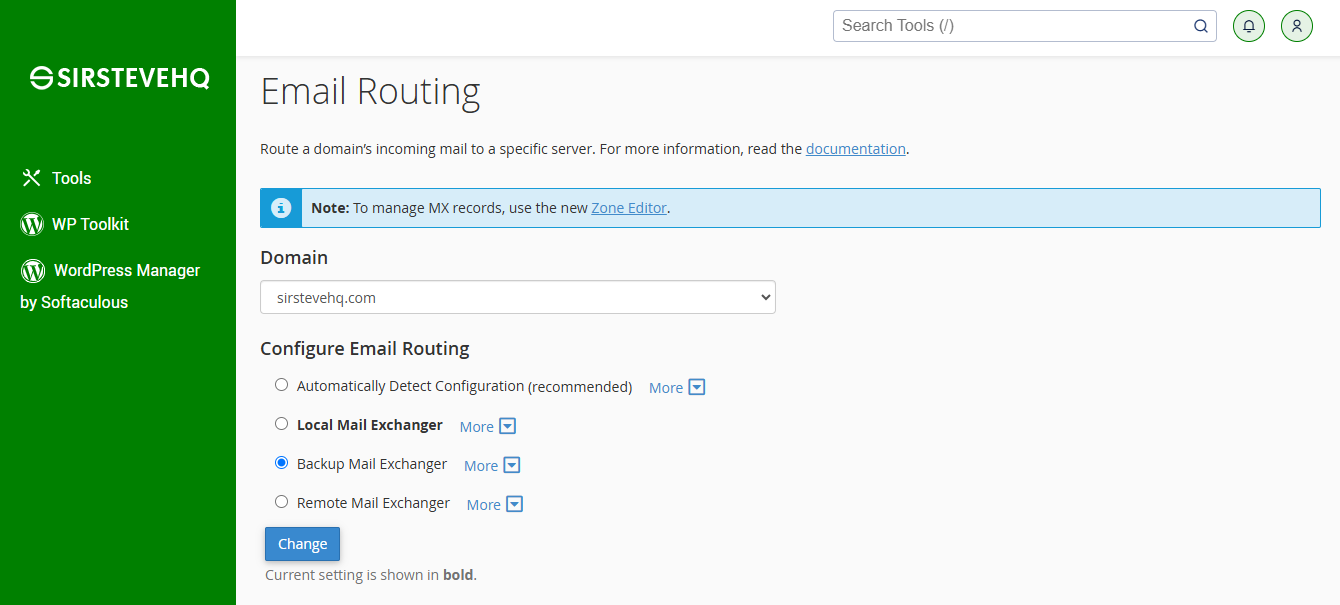Open WordPress Manager by Softaculous
The width and height of the screenshot is (1340, 605).
click(x=110, y=286)
